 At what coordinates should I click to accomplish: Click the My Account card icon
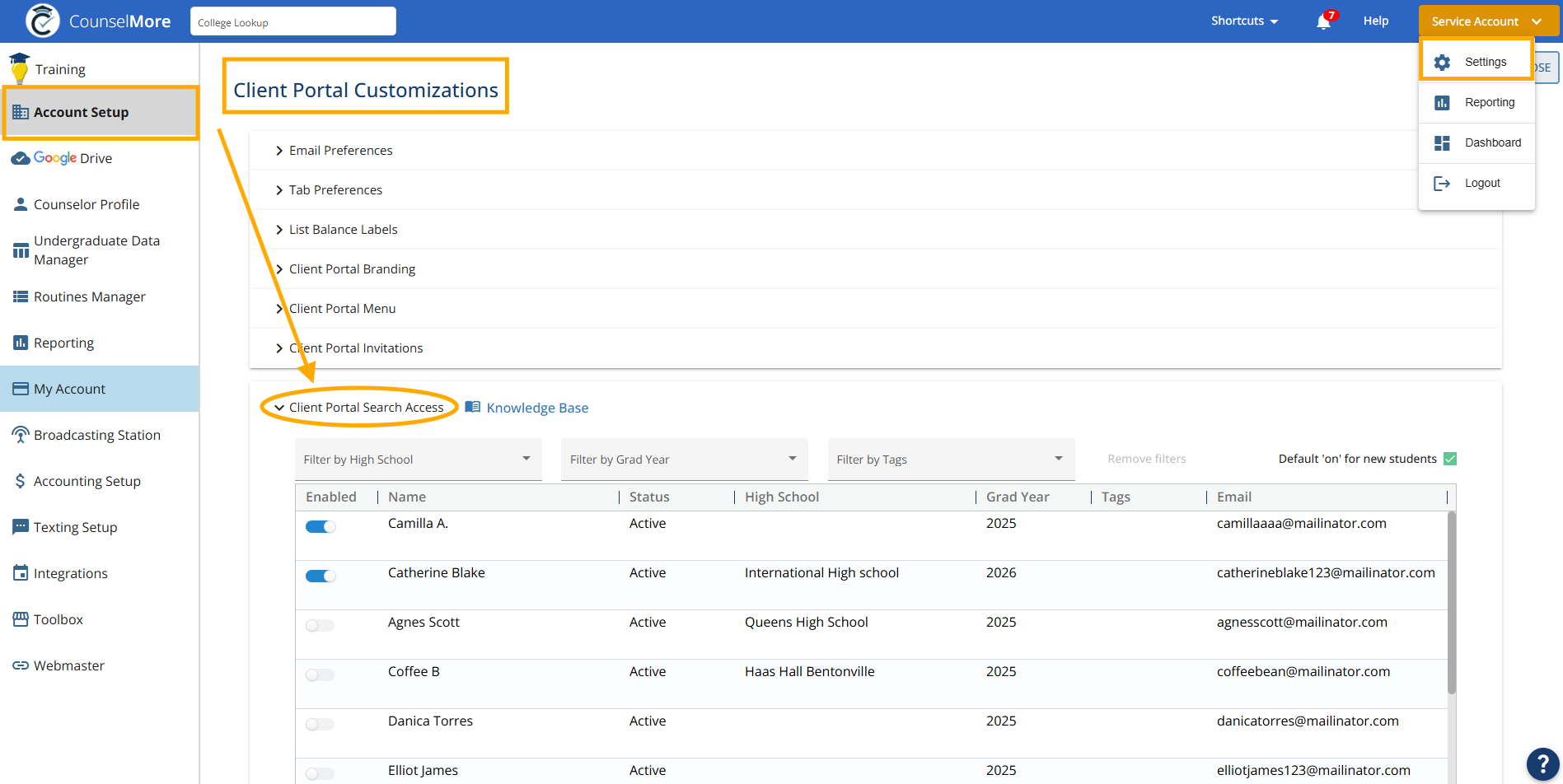coord(21,389)
